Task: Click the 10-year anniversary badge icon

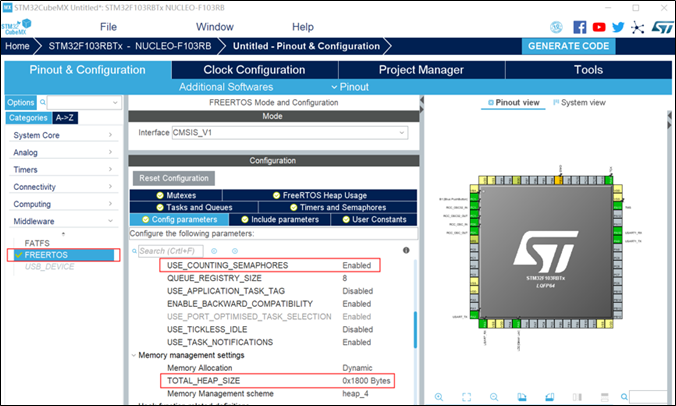Action: click(x=556, y=27)
